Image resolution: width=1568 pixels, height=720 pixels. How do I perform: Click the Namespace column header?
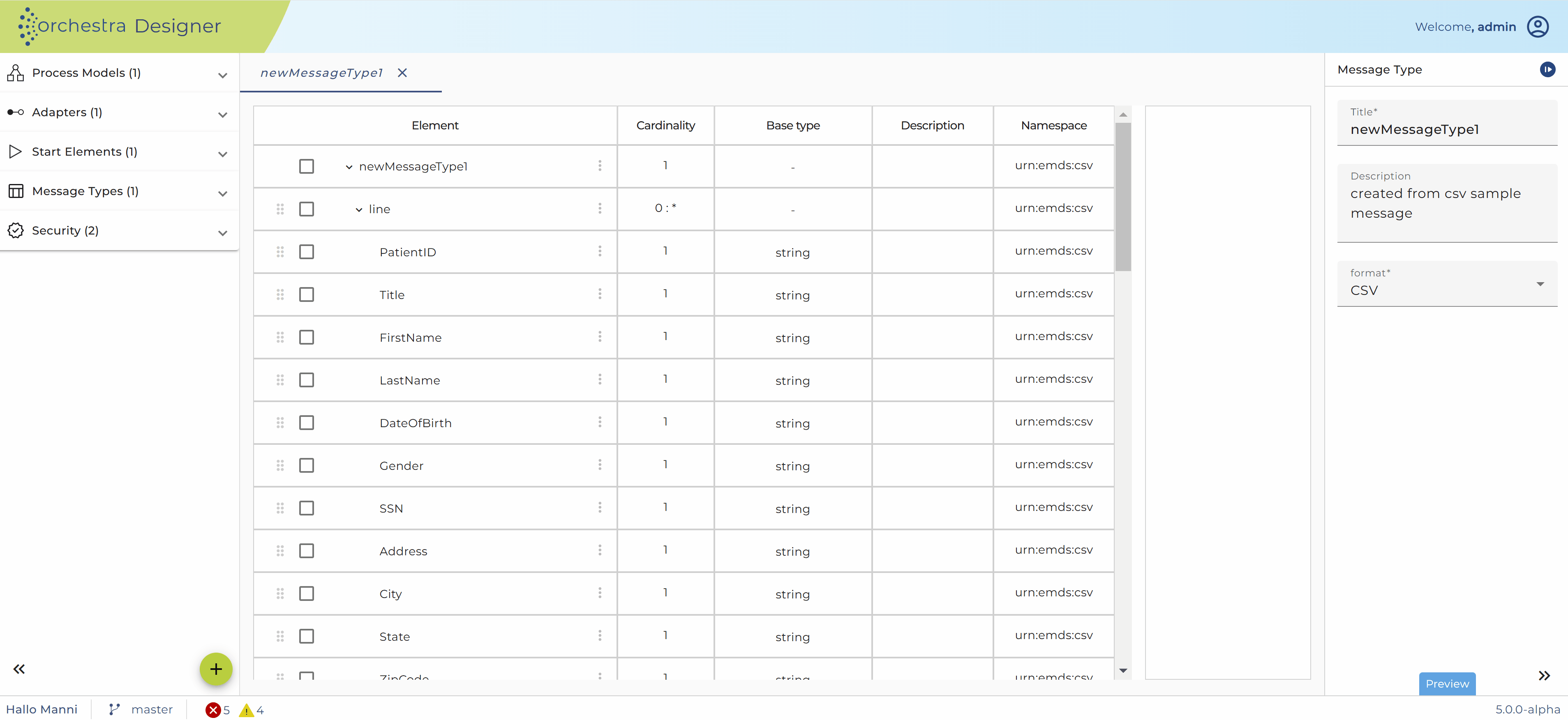tap(1054, 125)
